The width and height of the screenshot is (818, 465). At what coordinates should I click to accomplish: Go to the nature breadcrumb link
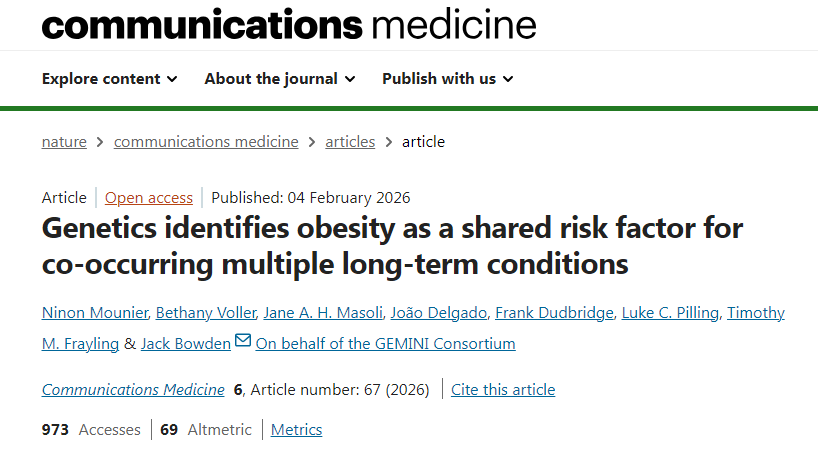click(64, 142)
